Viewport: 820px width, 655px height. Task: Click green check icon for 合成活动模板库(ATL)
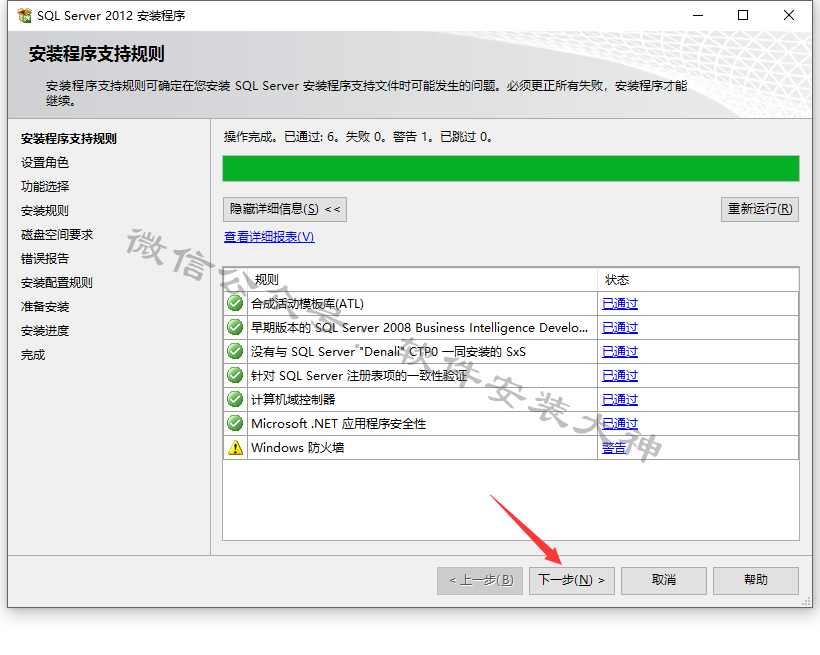[x=235, y=303]
